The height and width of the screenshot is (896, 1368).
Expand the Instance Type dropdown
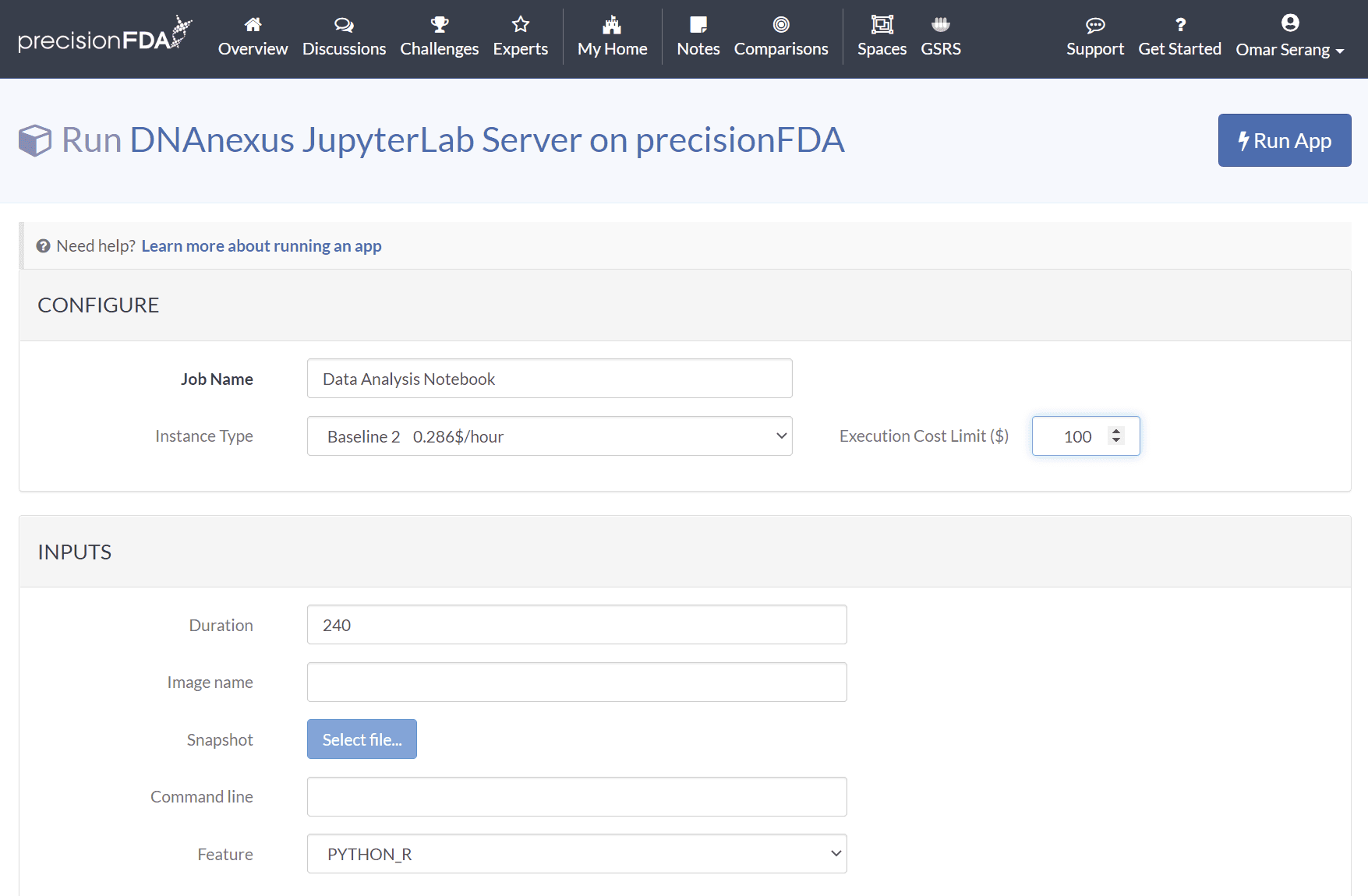pyautogui.click(x=550, y=436)
